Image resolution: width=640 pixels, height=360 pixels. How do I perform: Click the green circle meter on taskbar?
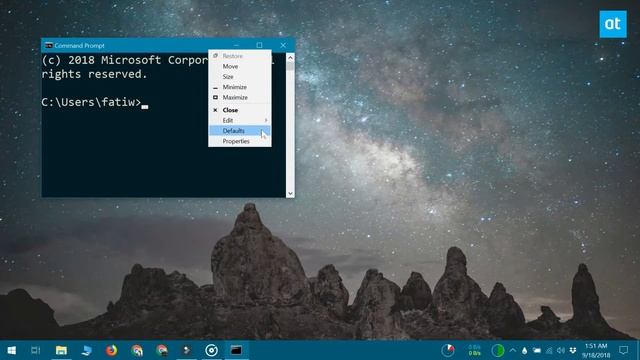498,350
